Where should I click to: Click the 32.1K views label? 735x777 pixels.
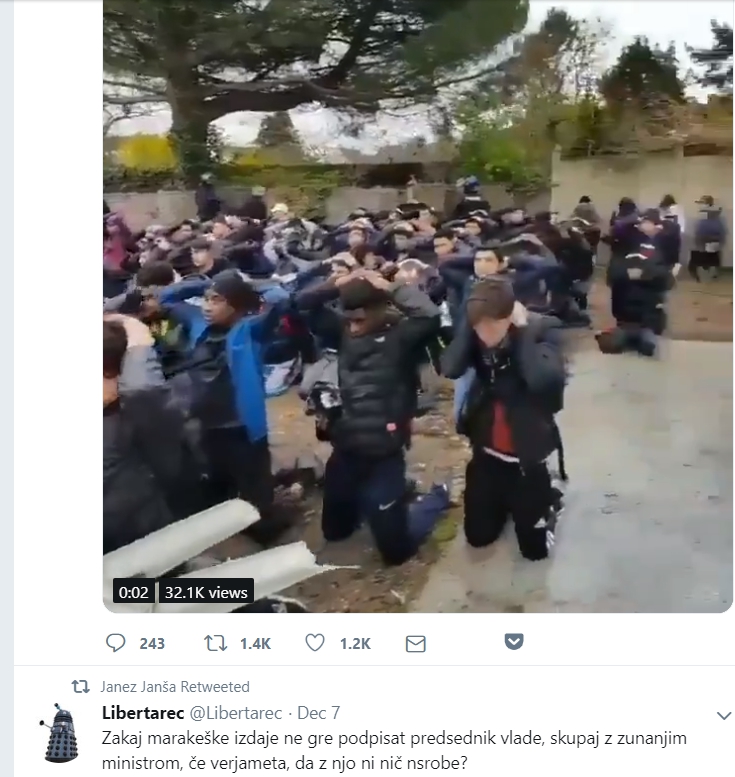(206, 592)
